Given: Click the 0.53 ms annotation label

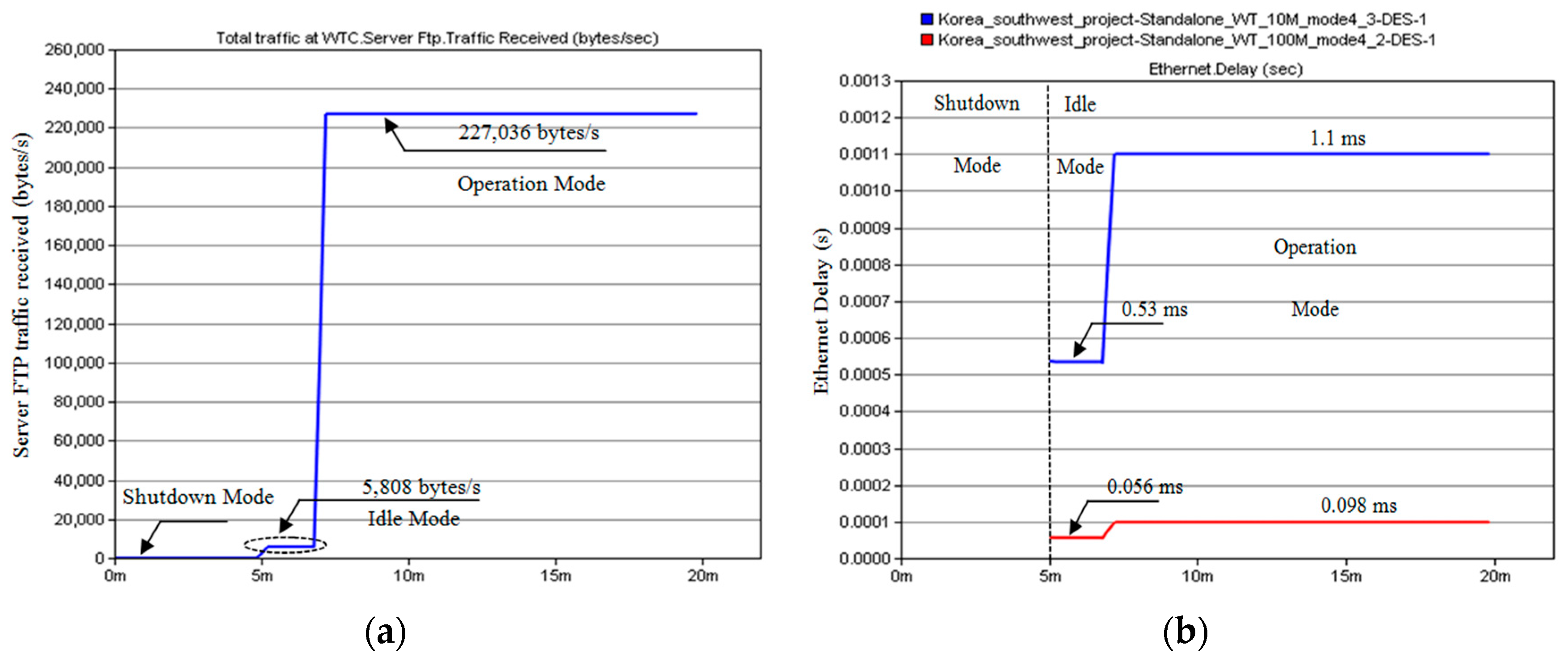Looking at the screenshot, I should (1154, 309).
